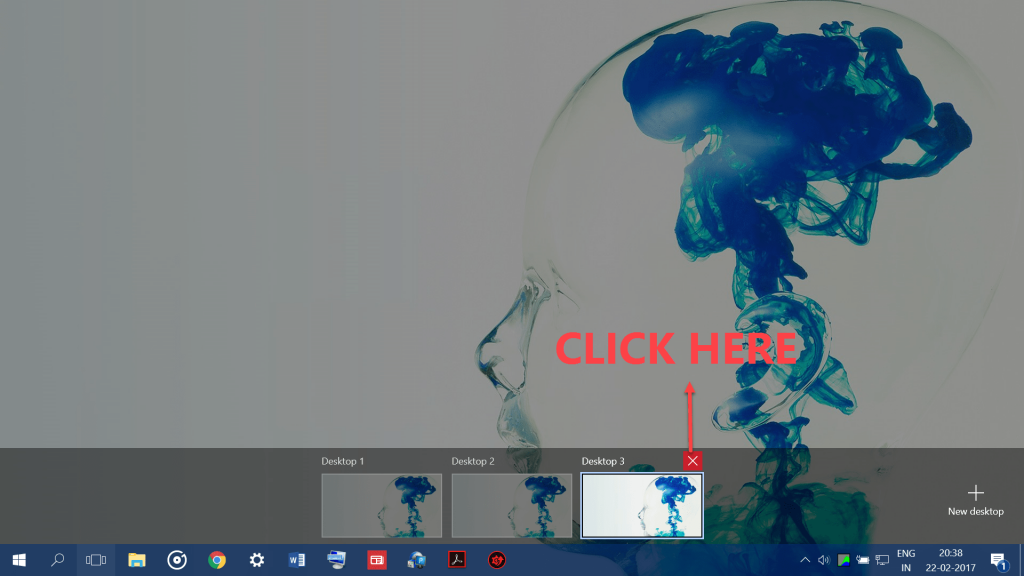Open File Explorer from the taskbar
The width and height of the screenshot is (1024, 576).
pos(136,560)
